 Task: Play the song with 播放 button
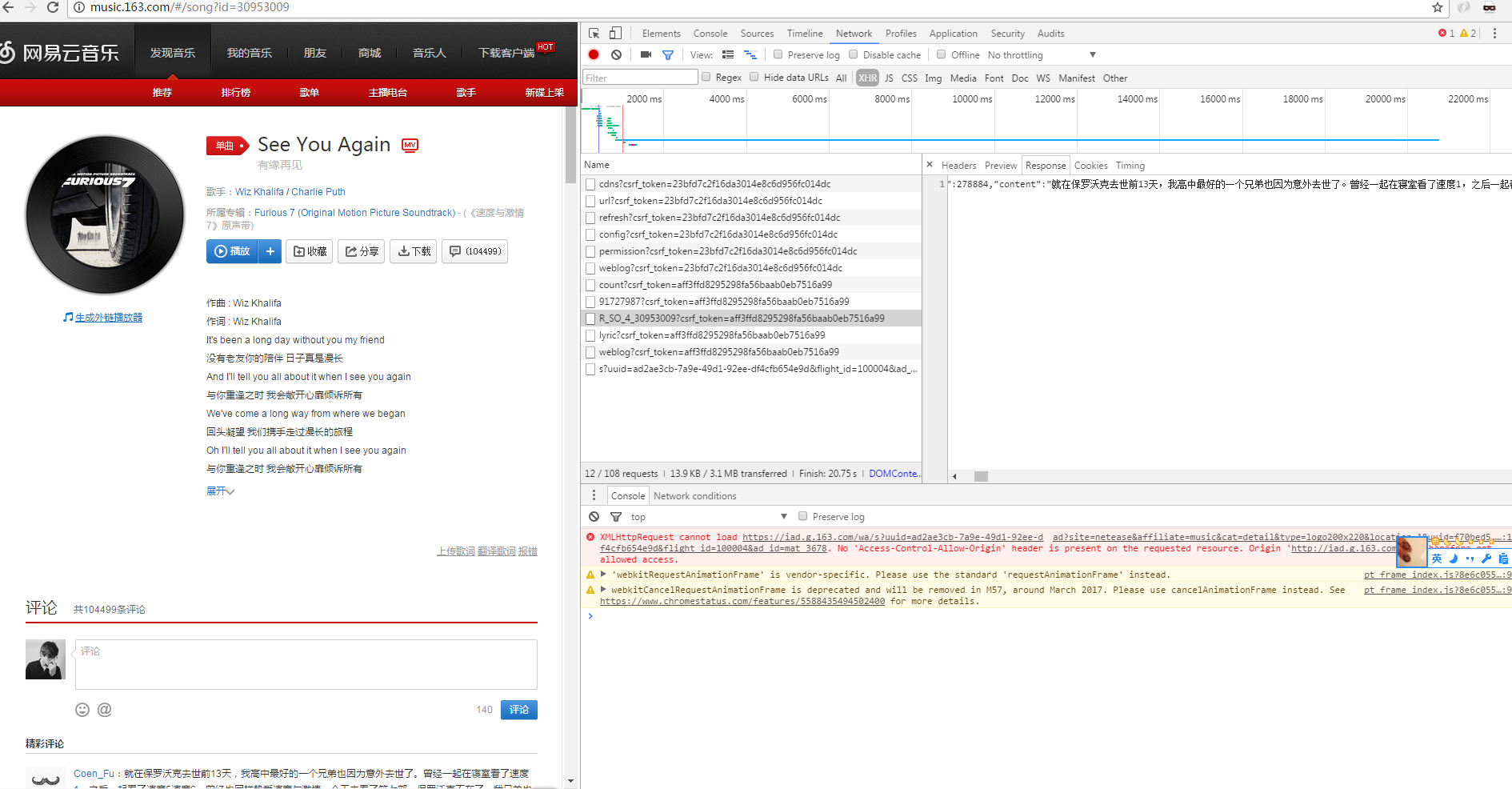pos(233,251)
